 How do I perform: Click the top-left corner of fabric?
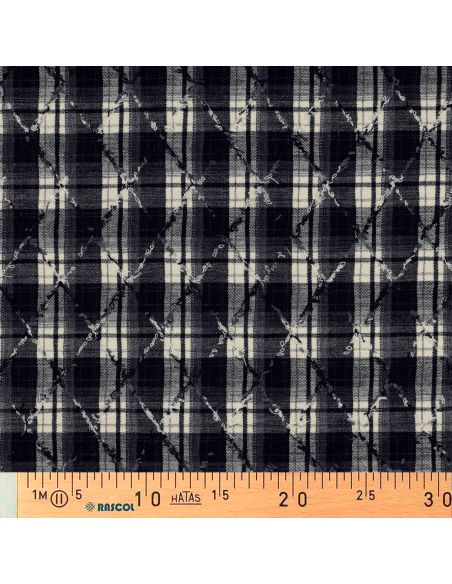[x=3, y=69]
